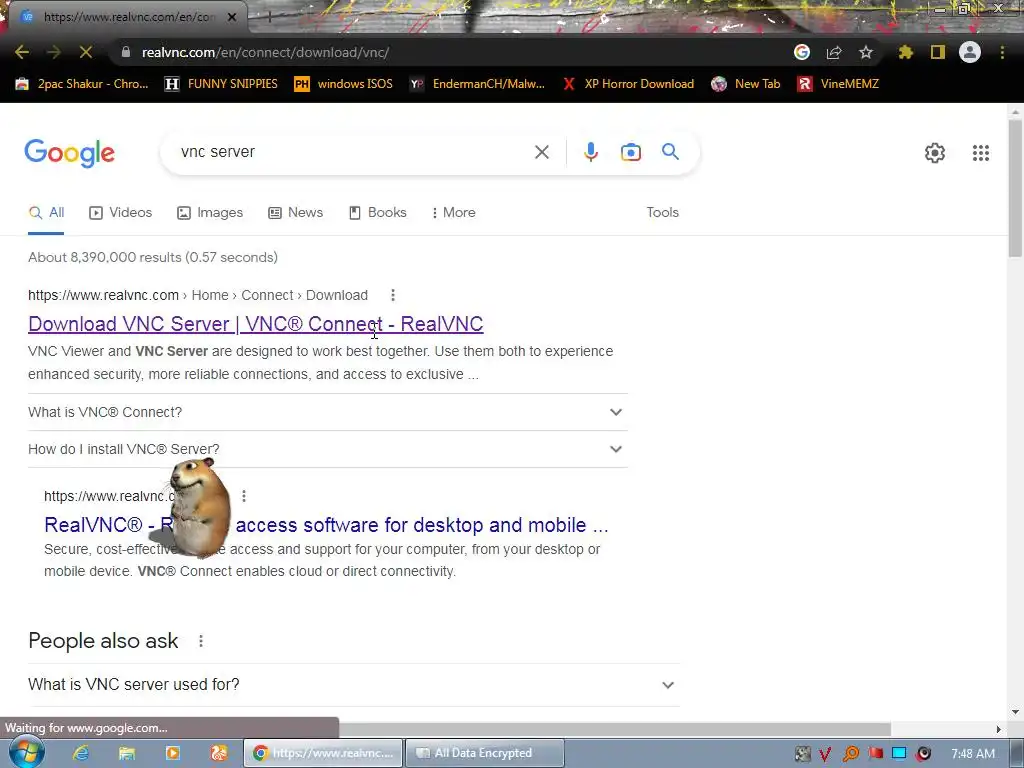Expand 'What is VNC server used for?'

coord(353,685)
